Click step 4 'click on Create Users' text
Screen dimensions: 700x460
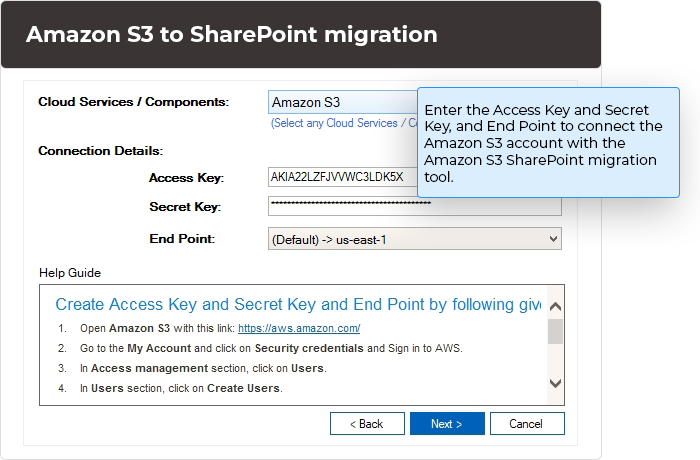181,389
